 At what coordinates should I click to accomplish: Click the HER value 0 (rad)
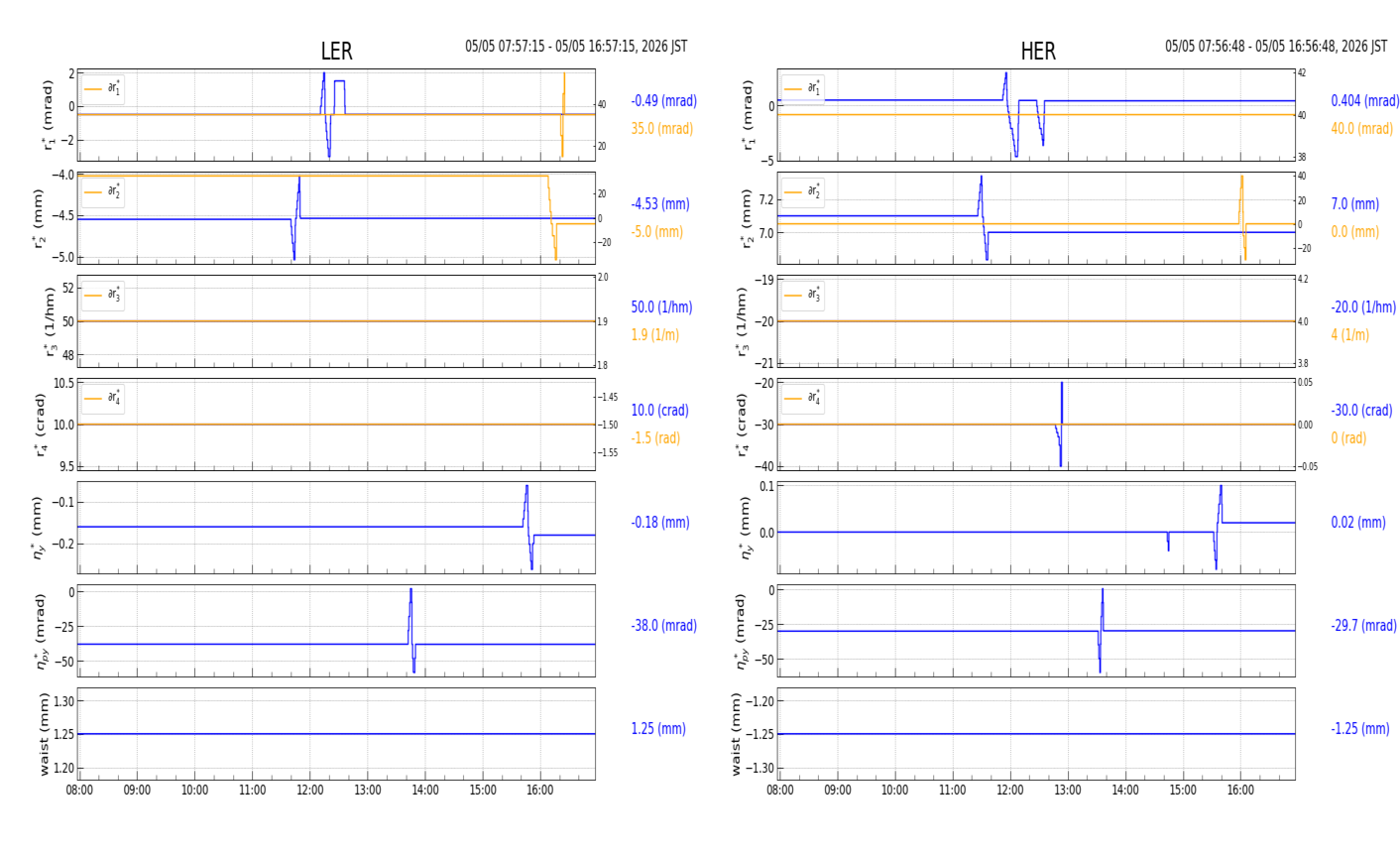coord(1347,437)
